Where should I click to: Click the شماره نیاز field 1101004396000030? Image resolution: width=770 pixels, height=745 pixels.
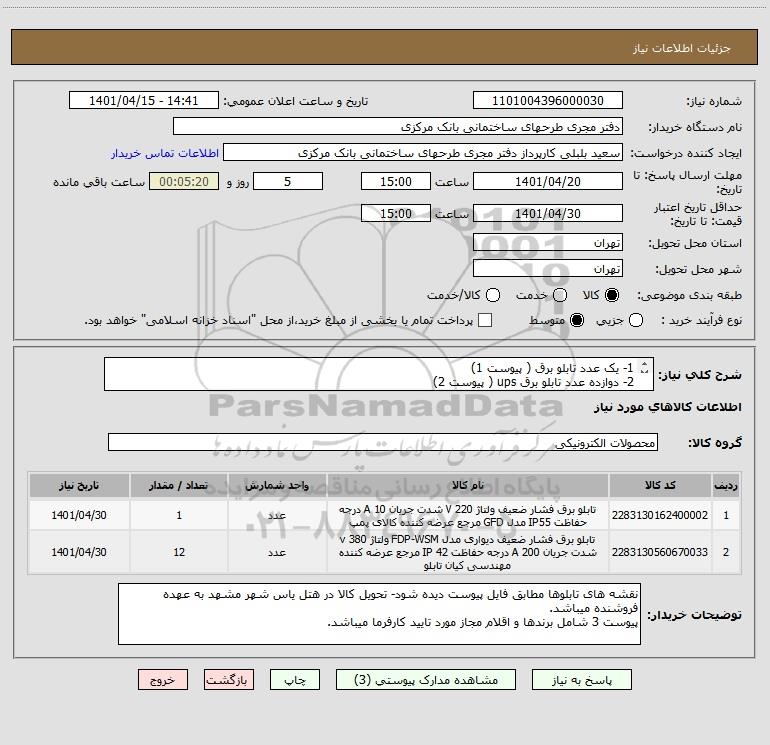pos(548,100)
